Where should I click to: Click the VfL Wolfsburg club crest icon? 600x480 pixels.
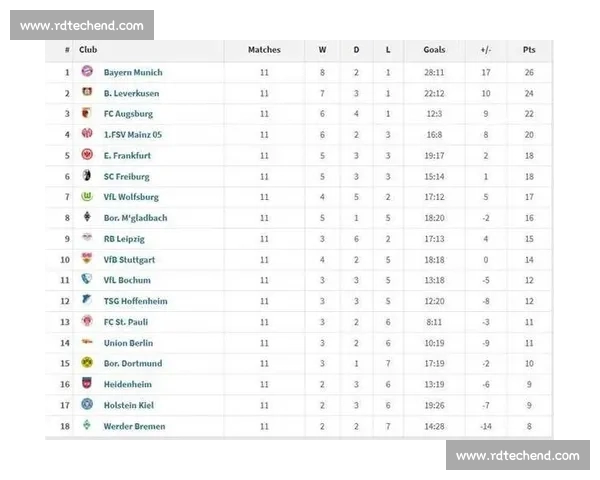point(87,197)
